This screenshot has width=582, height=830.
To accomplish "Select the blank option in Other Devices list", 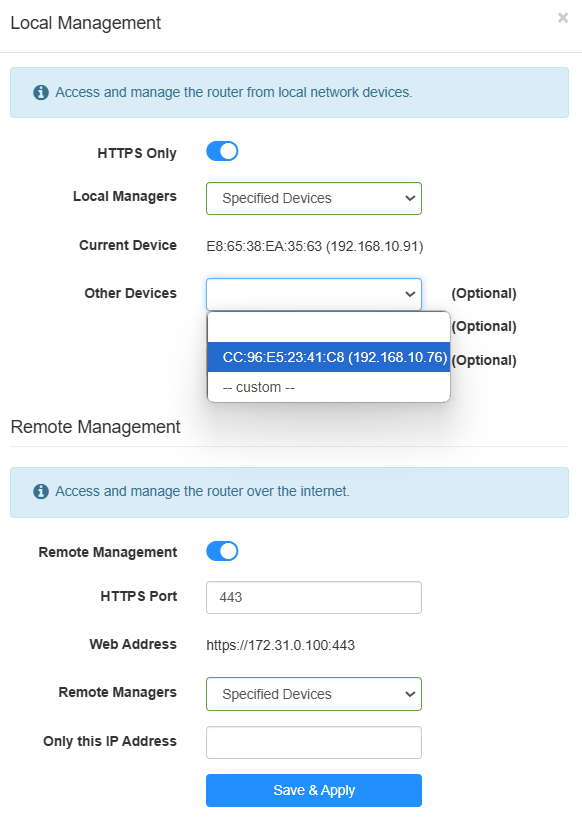I will 329,327.
